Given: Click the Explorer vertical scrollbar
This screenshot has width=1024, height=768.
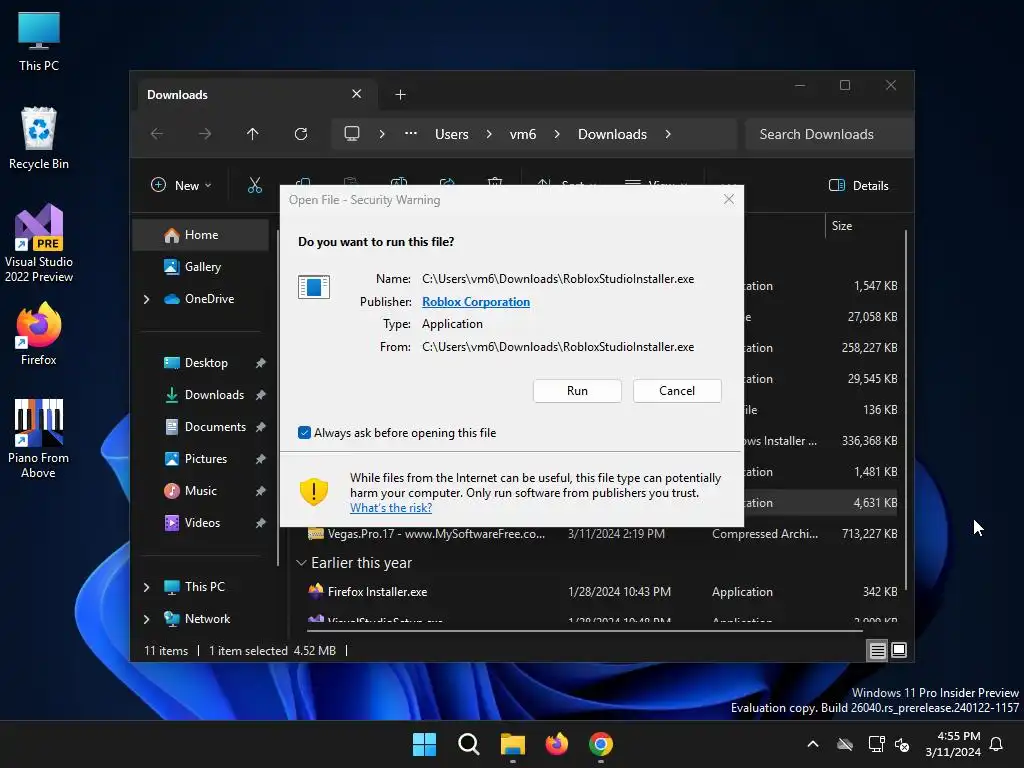Looking at the screenshot, I should (906, 408).
